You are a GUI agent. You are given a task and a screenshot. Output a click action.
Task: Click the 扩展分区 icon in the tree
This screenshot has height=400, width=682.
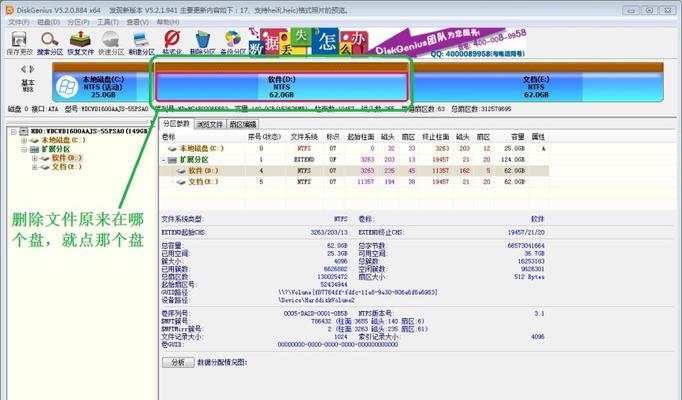(x=34, y=149)
